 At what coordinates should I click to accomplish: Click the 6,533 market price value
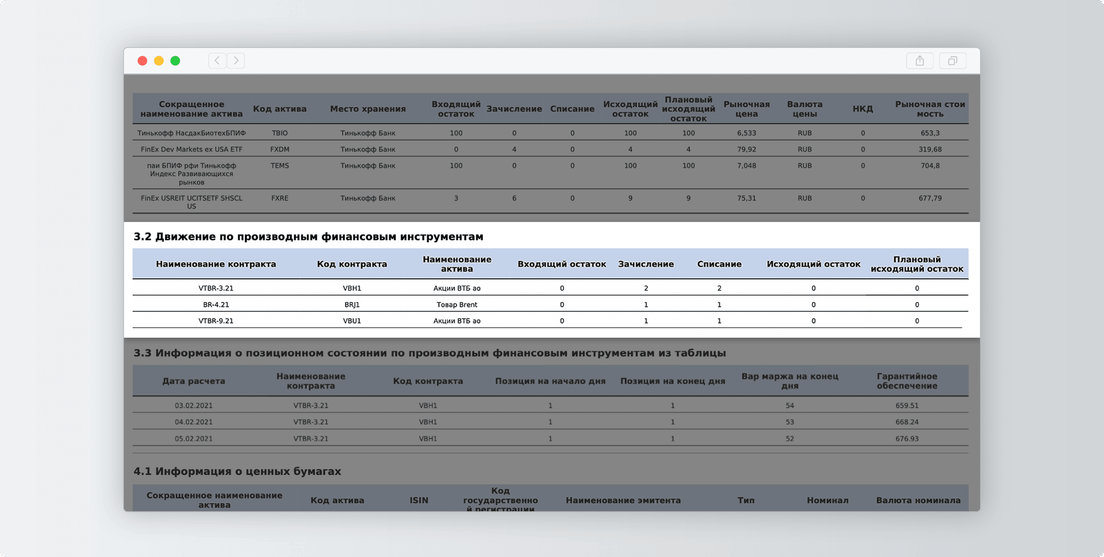pos(746,133)
